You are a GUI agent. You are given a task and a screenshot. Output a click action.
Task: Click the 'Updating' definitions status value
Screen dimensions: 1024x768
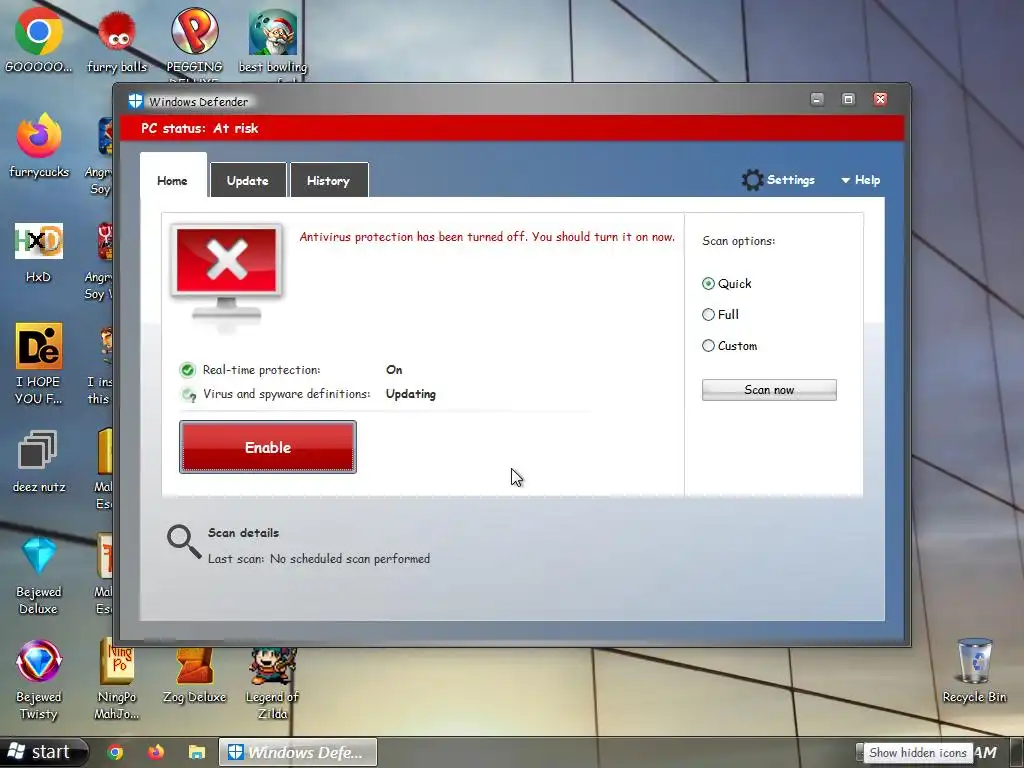coord(411,394)
